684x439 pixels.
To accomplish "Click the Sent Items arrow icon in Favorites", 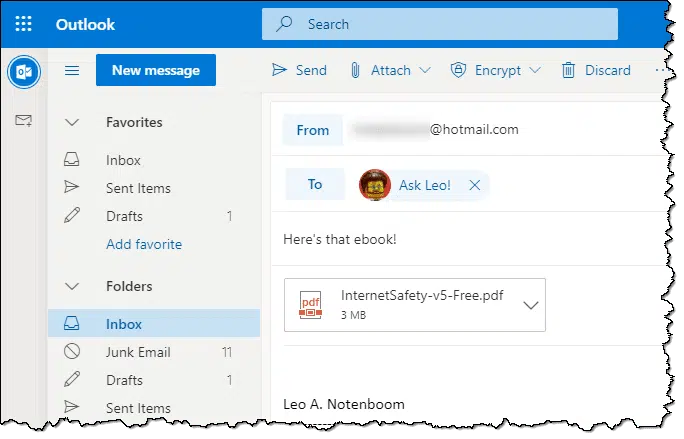I will point(72,187).
